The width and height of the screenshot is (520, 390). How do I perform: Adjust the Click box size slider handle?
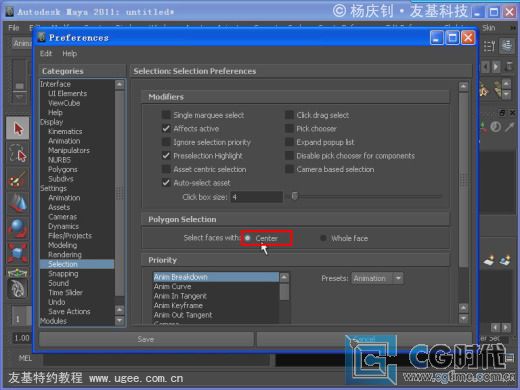tap(294, 196)
